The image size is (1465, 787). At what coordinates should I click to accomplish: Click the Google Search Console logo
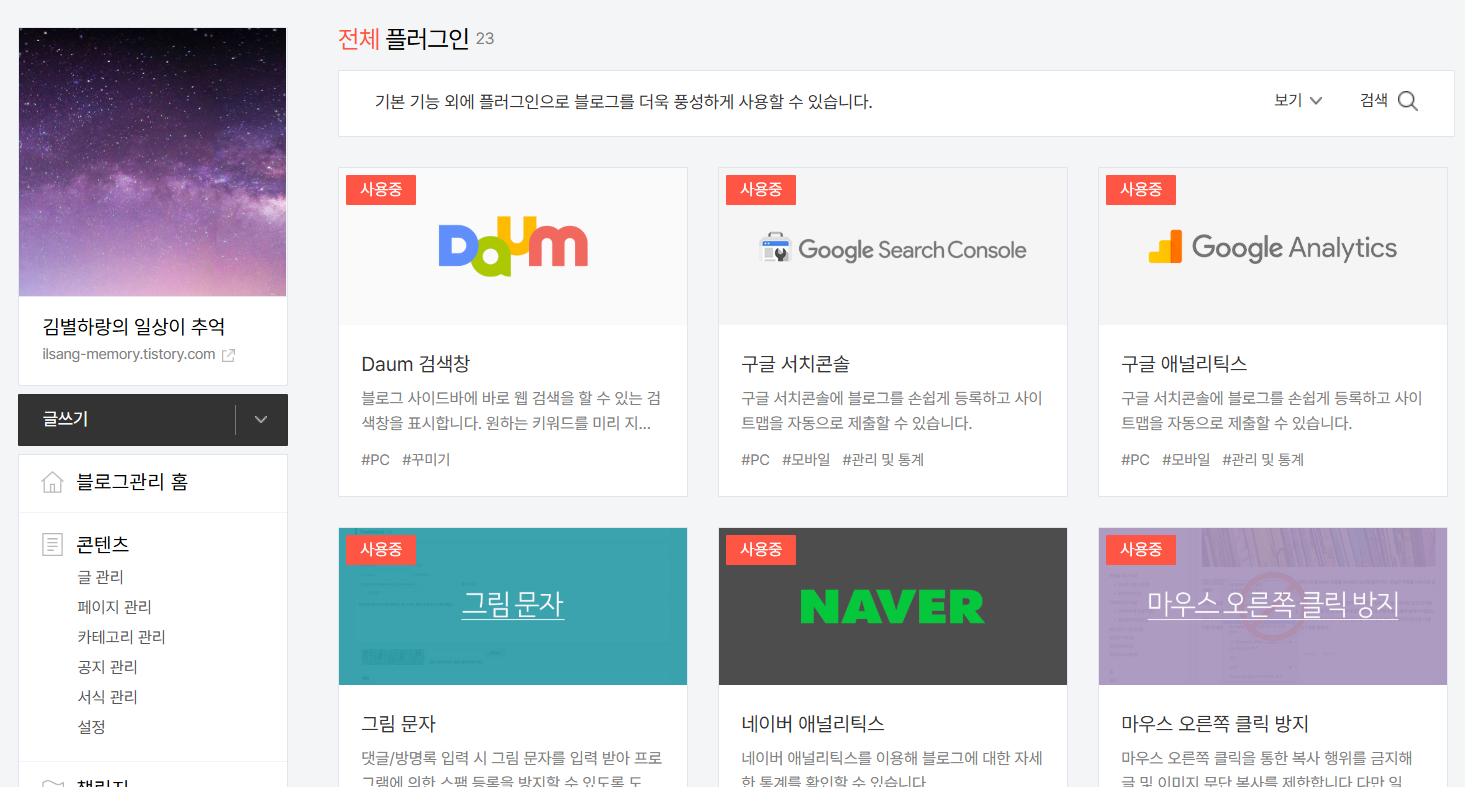click(x=893, y=249)
